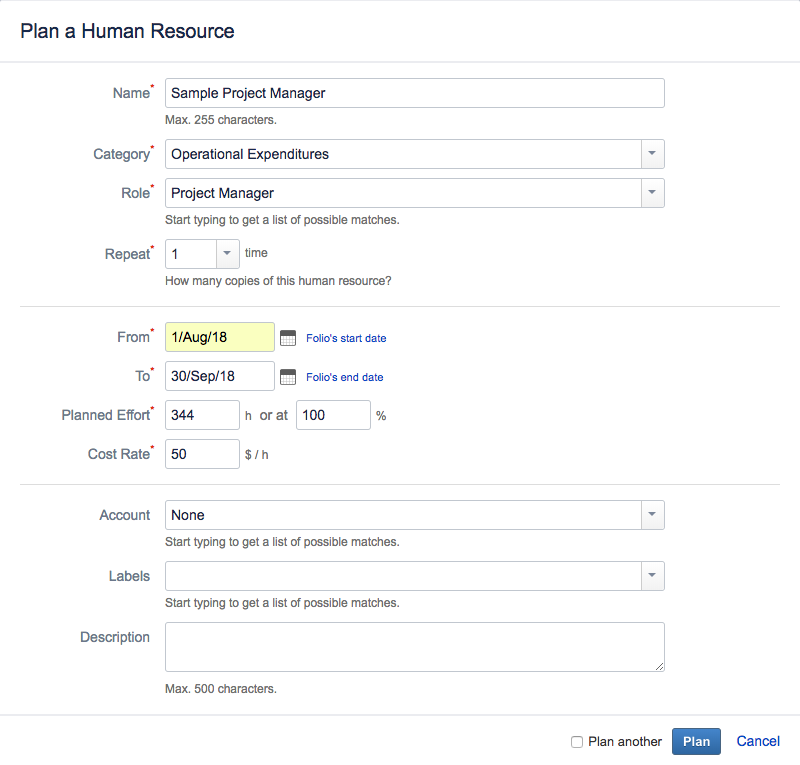
Task: Open the To date calendar picker
Action: [288, 377]
